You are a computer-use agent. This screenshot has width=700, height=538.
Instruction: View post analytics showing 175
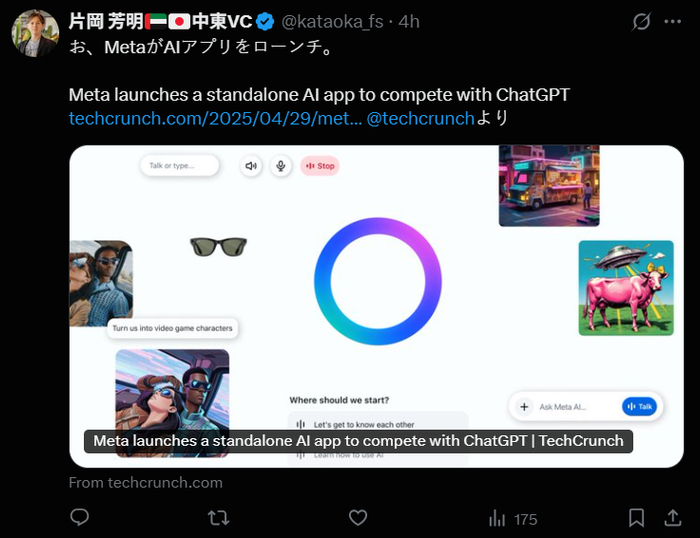point(513,519)
